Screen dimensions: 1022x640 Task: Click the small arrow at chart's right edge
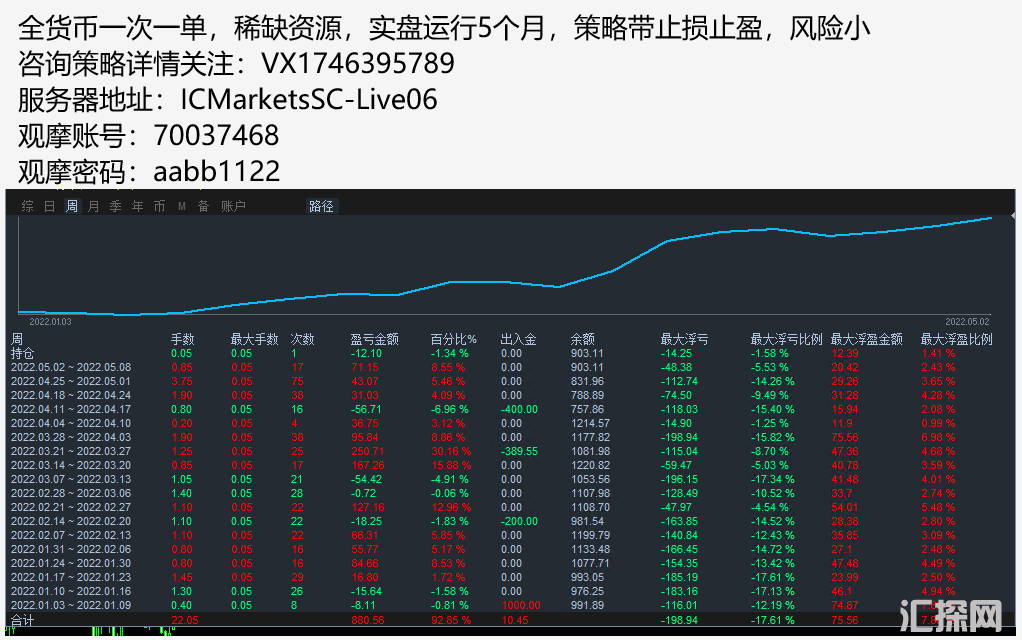click(1012, 217)
